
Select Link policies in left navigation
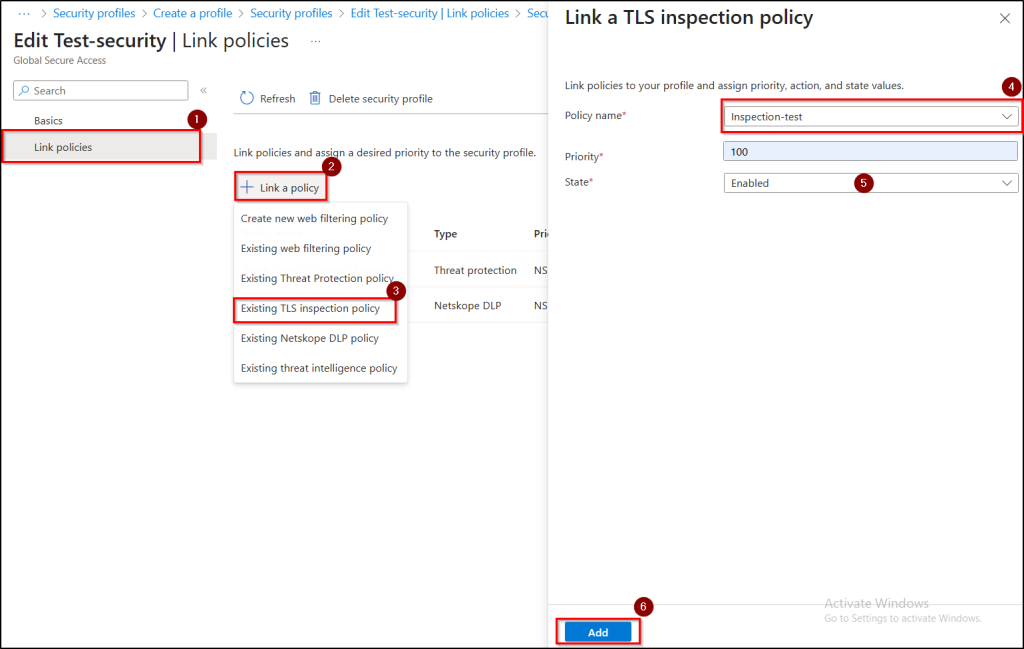[63, 147]
